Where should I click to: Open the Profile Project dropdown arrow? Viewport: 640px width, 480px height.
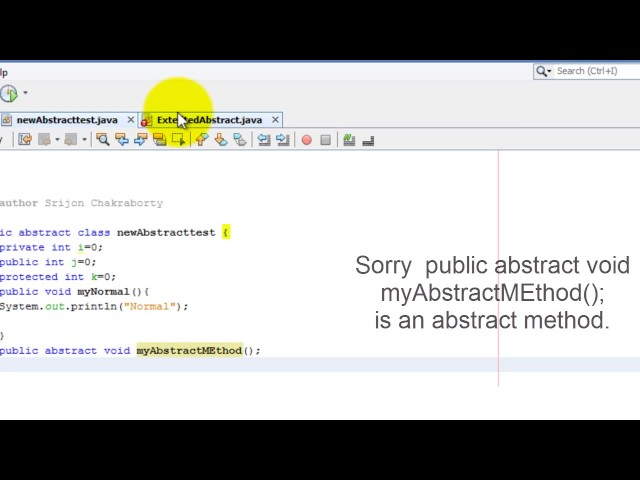25,93
